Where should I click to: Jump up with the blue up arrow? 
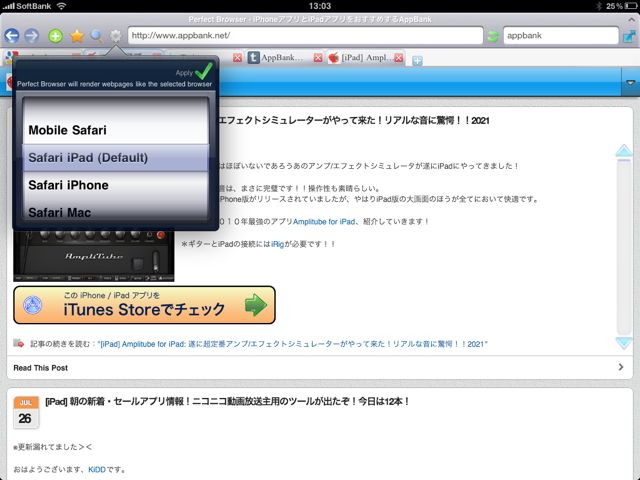[x=624, y=150]
